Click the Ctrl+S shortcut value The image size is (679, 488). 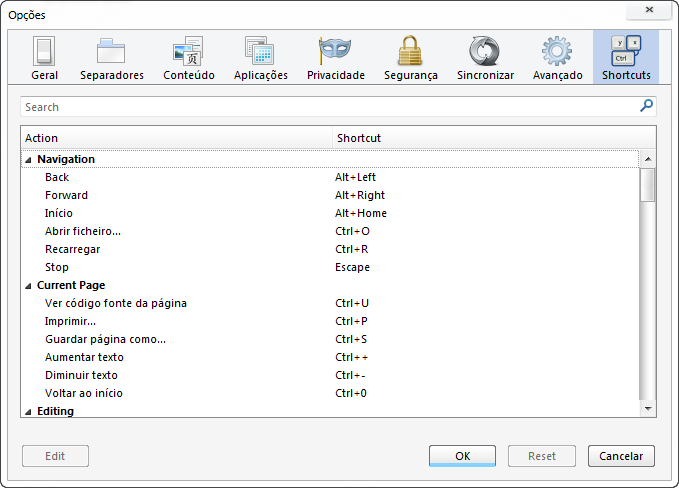click(x=351, y=339)
